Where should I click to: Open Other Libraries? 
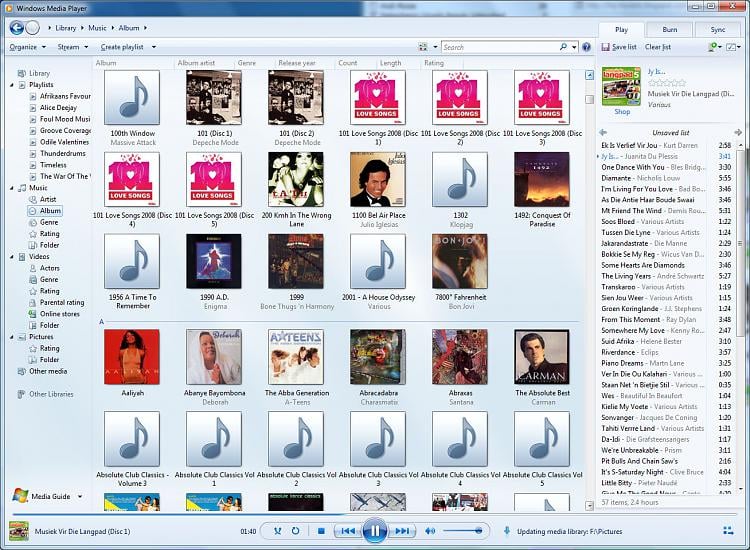(x=51, y=395)
